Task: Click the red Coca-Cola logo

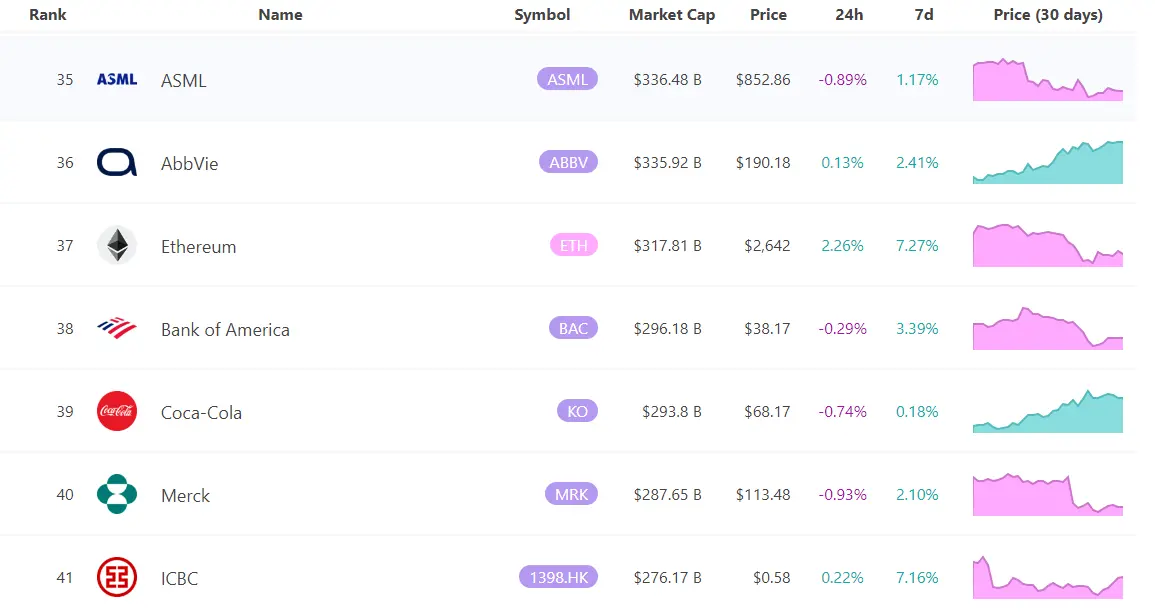Action: pyautogui.click(x=117, y=411)
